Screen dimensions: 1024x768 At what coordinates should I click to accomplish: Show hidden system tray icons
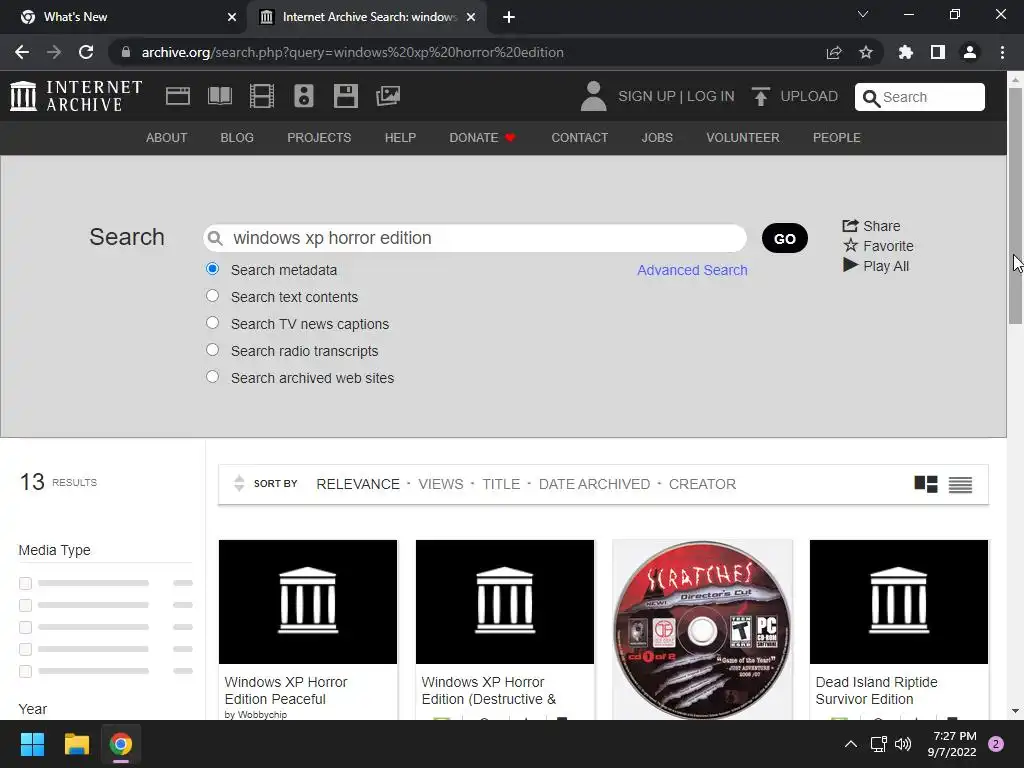(x=851, y=744)
